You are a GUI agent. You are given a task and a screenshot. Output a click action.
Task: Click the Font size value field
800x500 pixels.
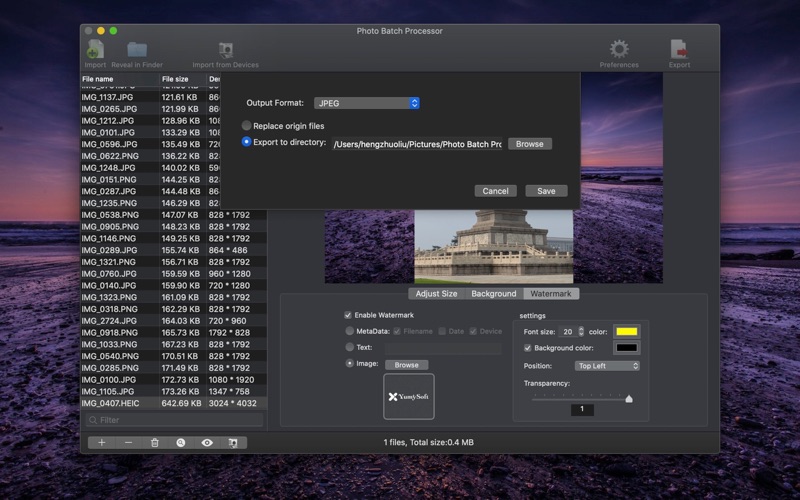pyautogui.click(x=567, y=332)
